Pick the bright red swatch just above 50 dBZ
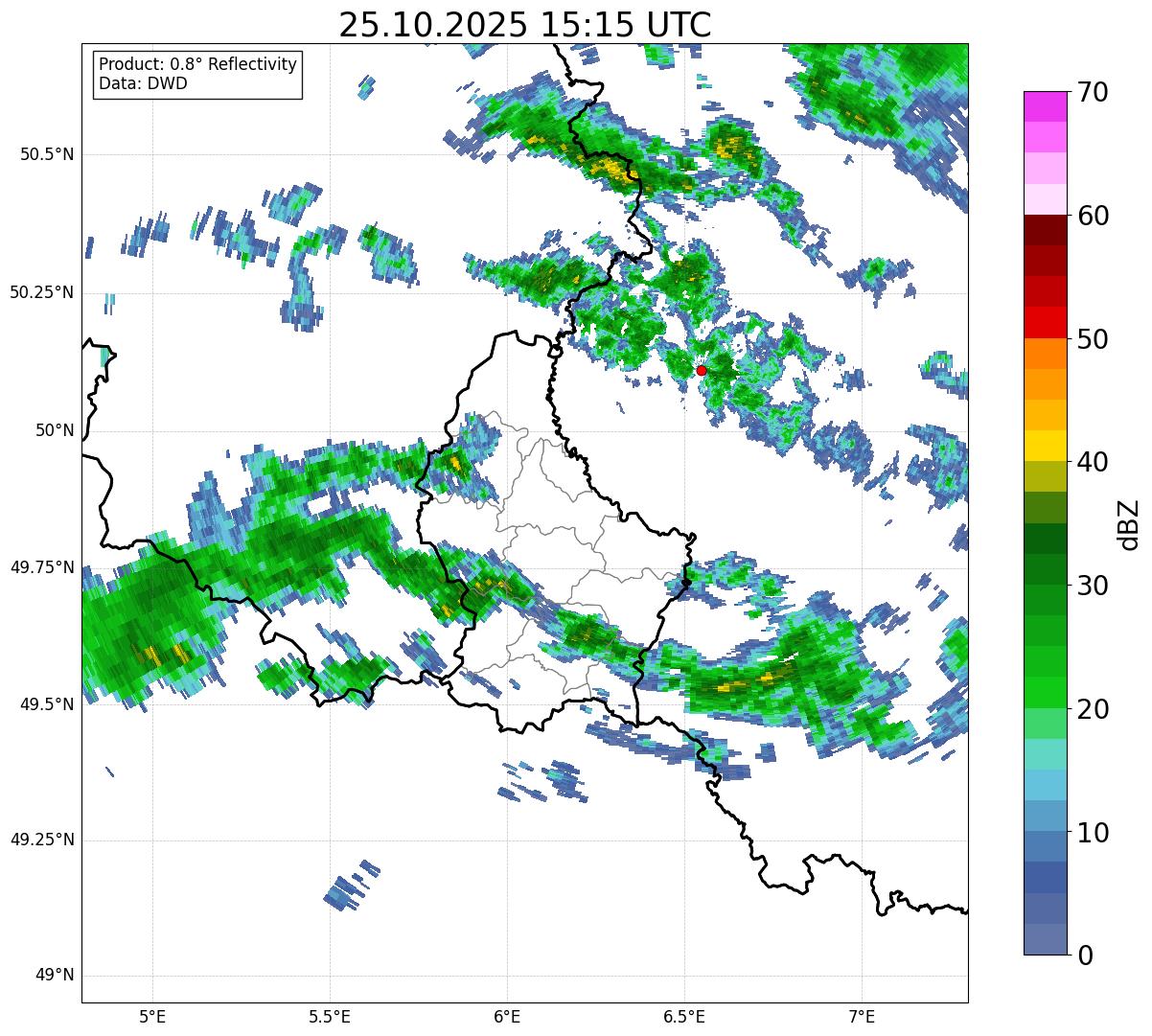Screen dimensions: 1152x1036 pyautogui.click(x=1045, y=323)
